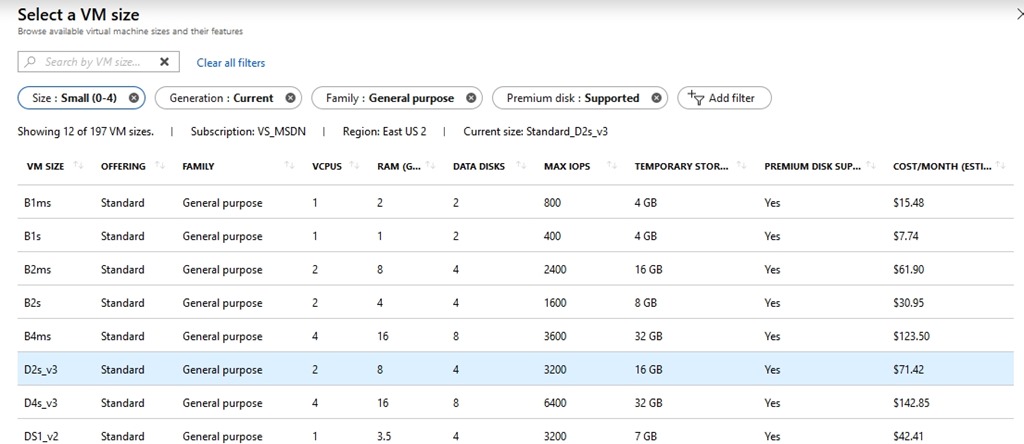Remove the Size: Small (0-4) filter

[x=134, y=98]
